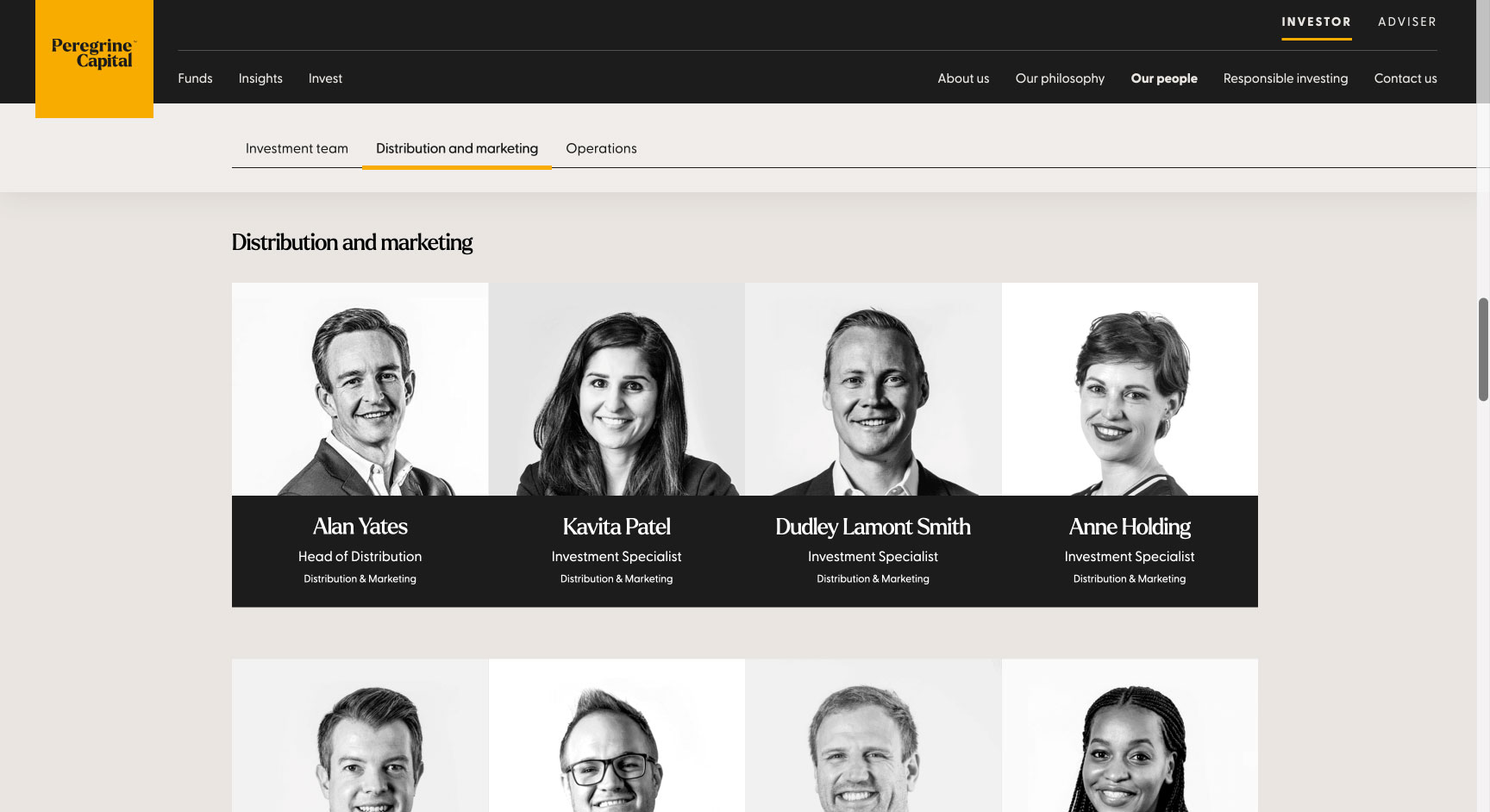Viewport: 1490px width, 812px height.
Task: Switch to the Adviser view
Action: click(1407, 22)
